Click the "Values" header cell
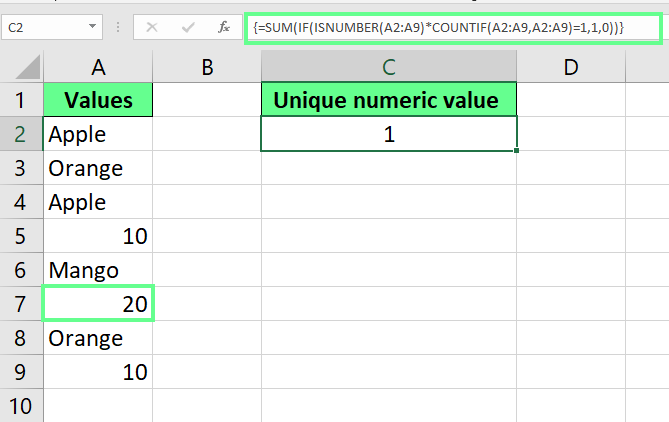This screenshot has width=669, height=422. (98, 101)
